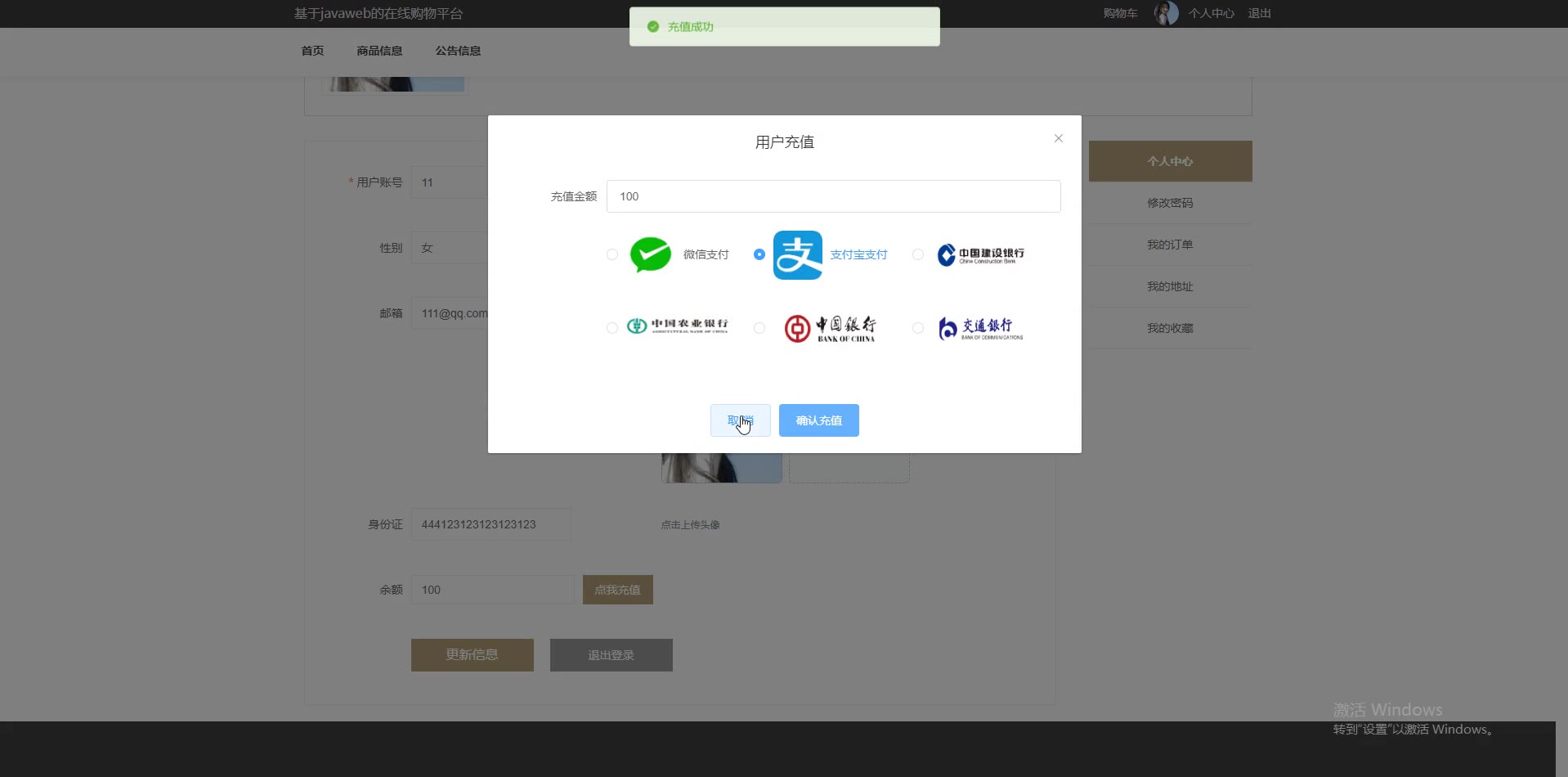1568x777 pixels.
Task: Select the Bank of China radio button
Action: [x=759, y=328]
